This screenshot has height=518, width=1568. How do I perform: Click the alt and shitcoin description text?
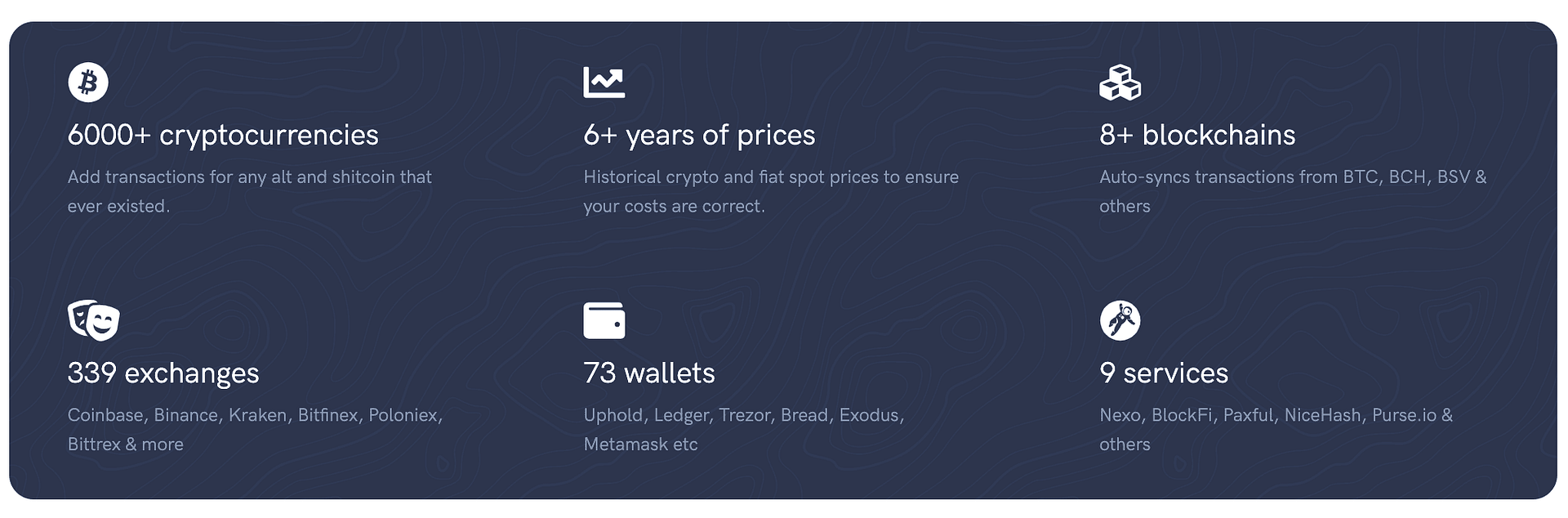(x=250, y=192)
